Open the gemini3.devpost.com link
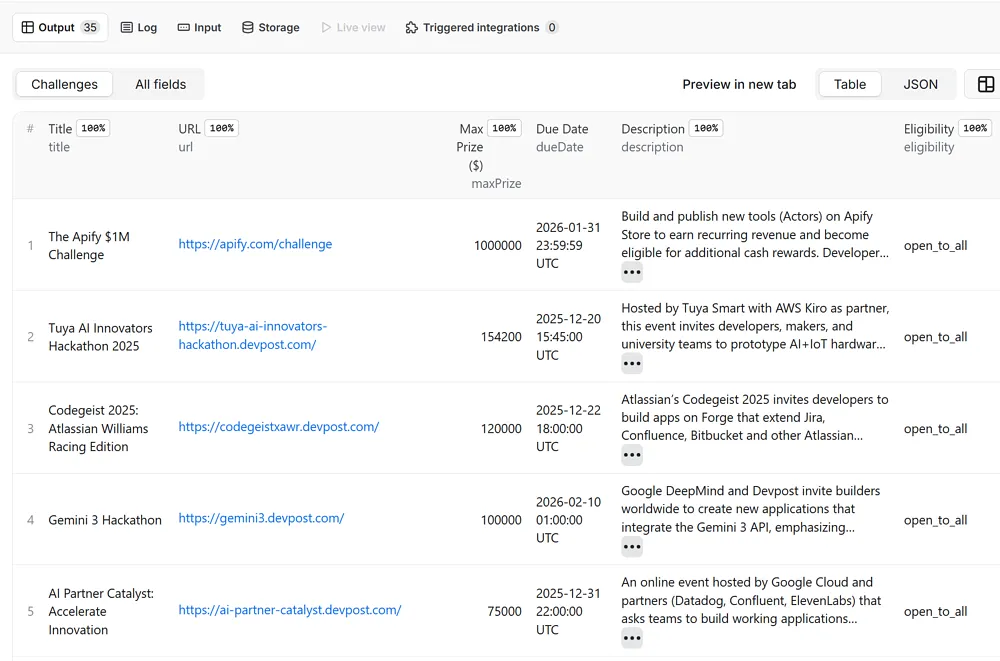 tap(261, 519)
